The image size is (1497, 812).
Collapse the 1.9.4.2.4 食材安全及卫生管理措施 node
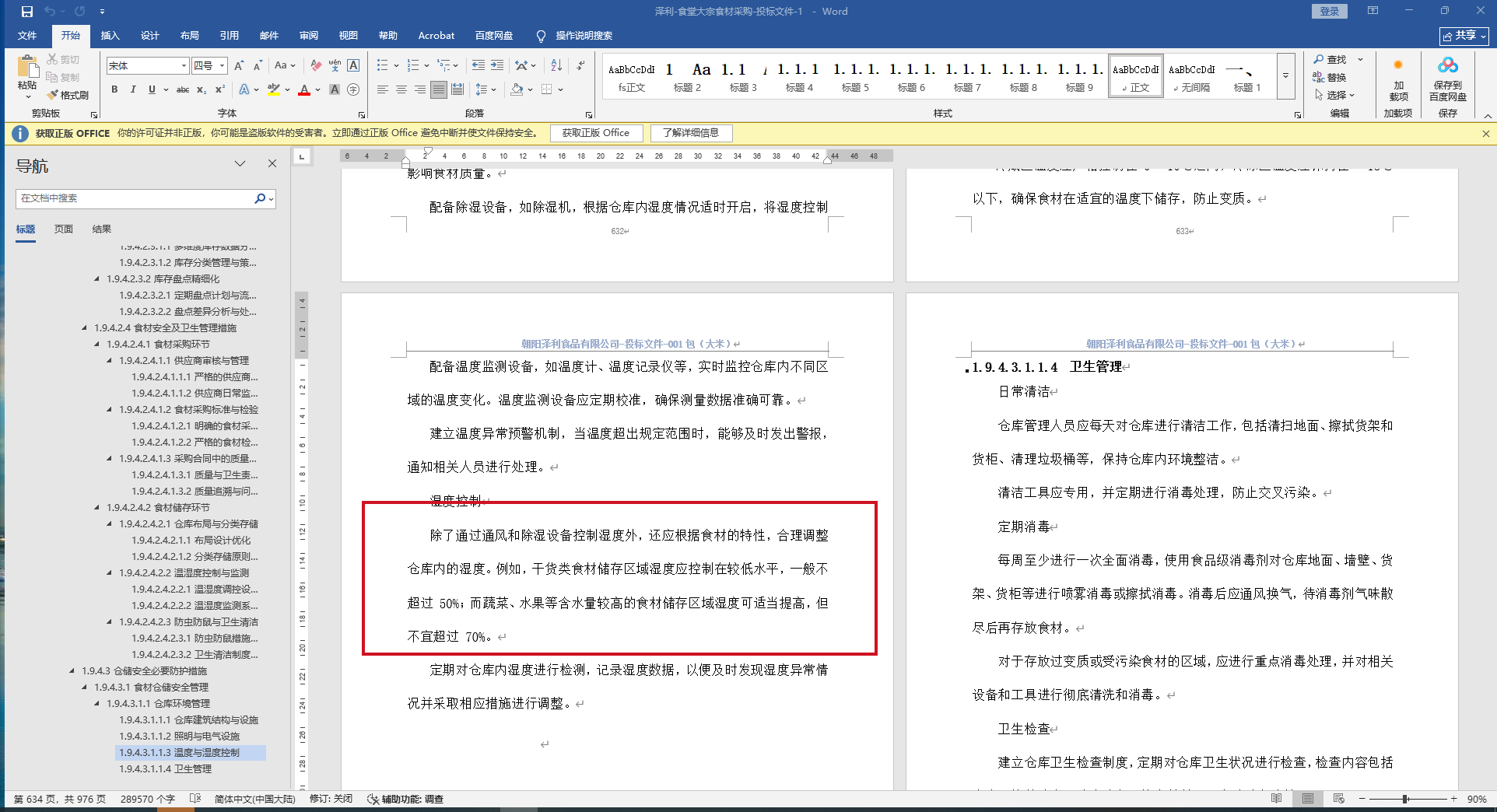[x=85, y=327]
